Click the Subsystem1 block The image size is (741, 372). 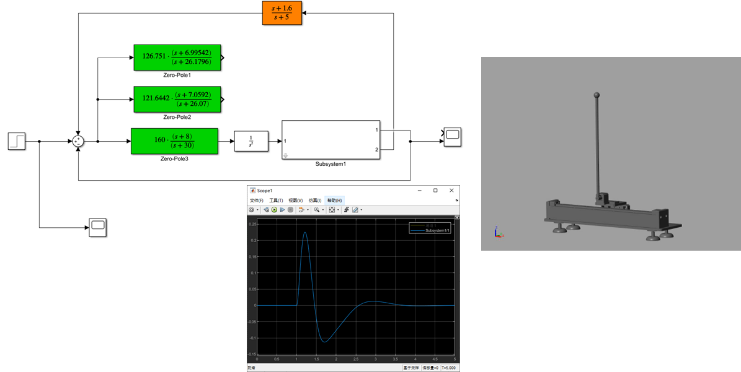331,140
